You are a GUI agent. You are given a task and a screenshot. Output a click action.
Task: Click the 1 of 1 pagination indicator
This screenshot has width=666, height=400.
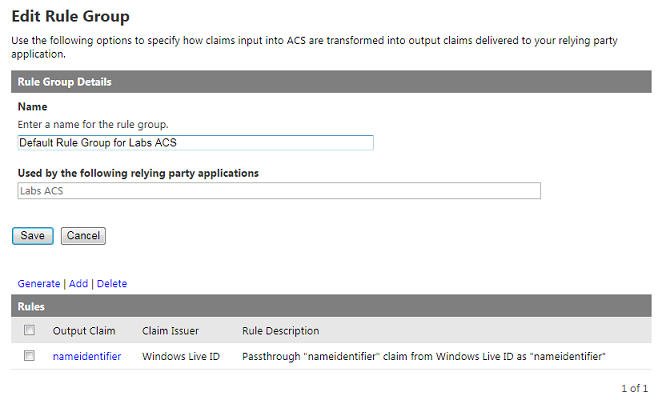point(635,388)
